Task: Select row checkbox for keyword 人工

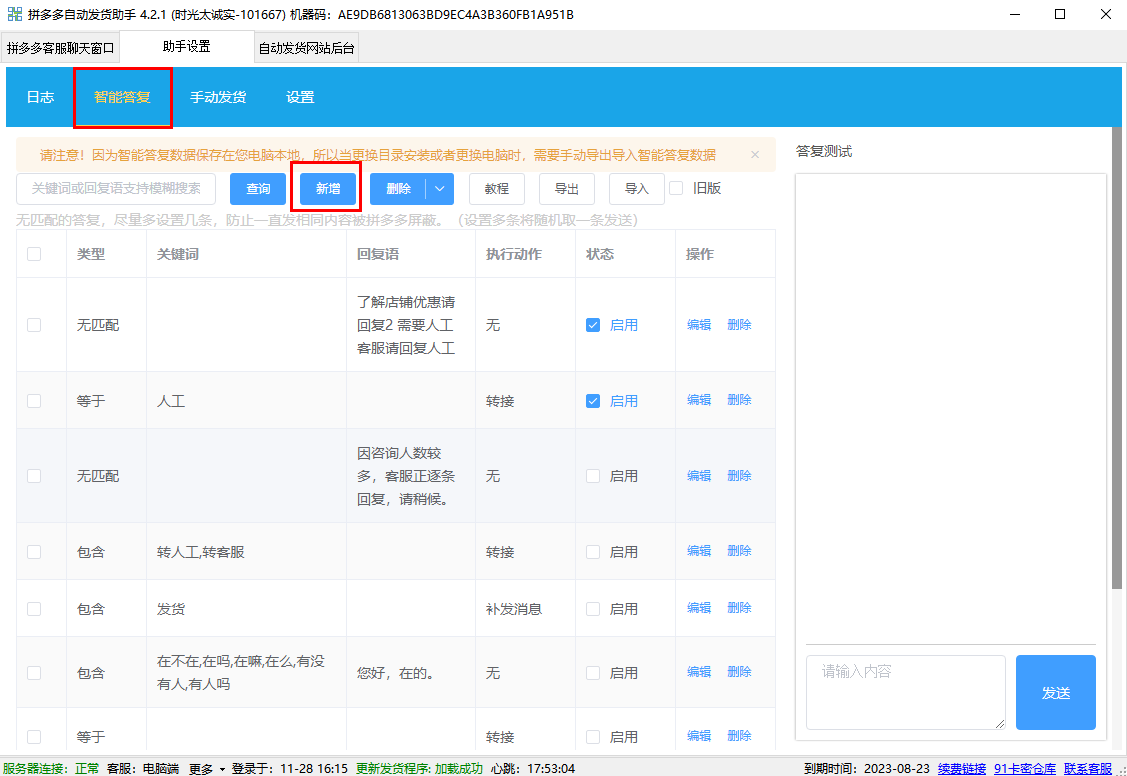Action: (34, 400)
